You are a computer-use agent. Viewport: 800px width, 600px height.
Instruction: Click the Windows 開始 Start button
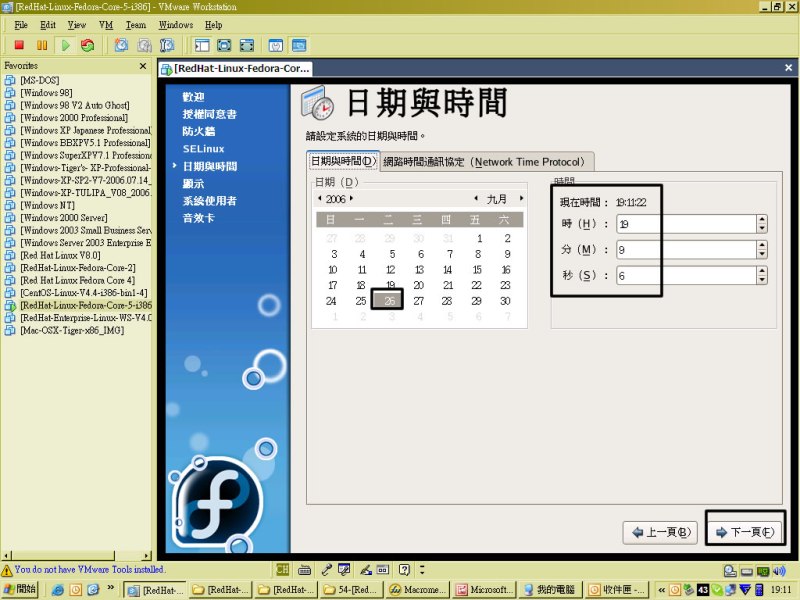(20, 589)
